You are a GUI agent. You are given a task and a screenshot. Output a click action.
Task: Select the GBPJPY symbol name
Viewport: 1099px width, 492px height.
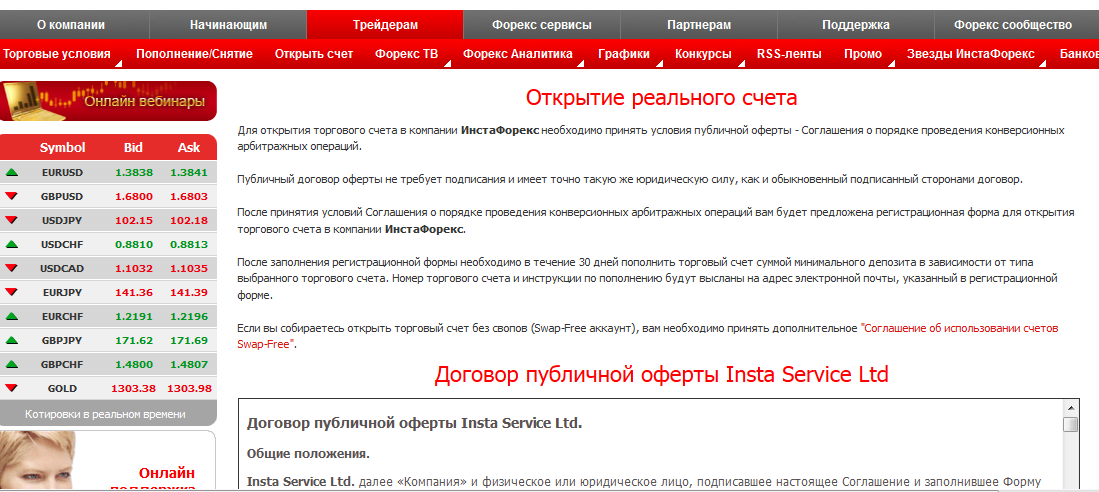tap(62, 340)
